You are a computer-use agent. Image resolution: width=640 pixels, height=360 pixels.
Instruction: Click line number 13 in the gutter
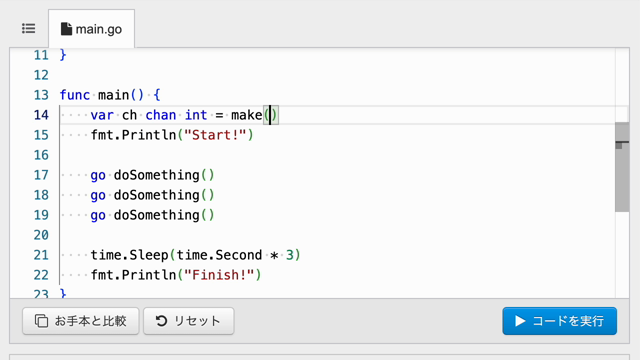click(41, 95)
